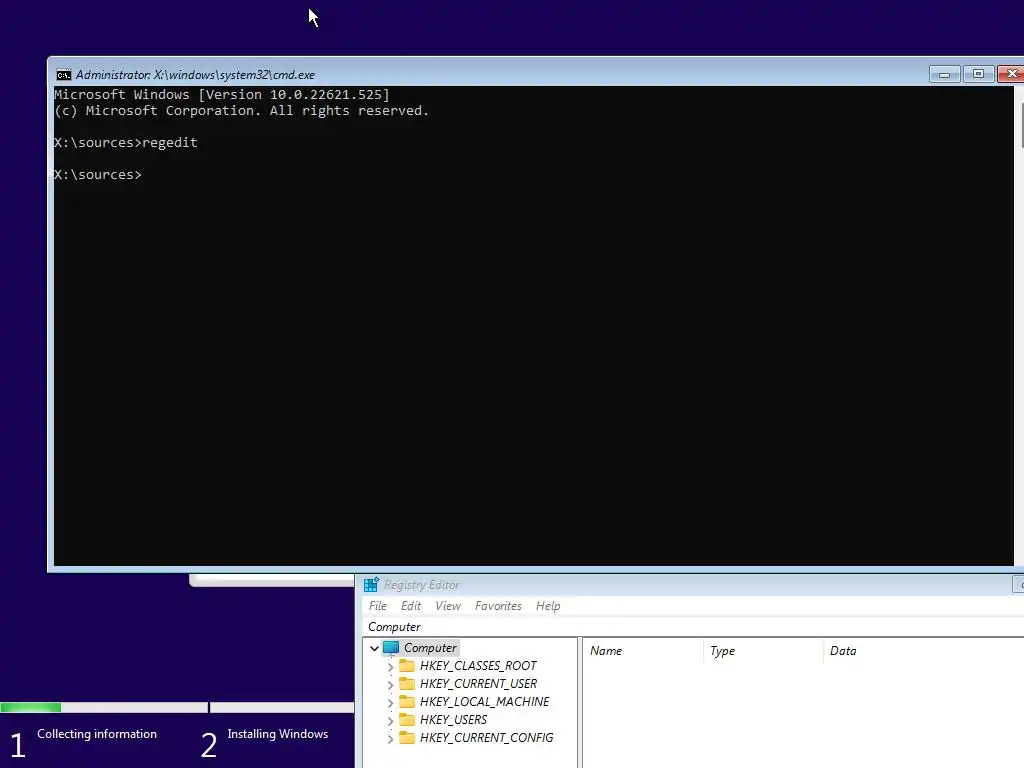
Task: Select HKEY_USERS in the tree
Action: pos(453,720)
